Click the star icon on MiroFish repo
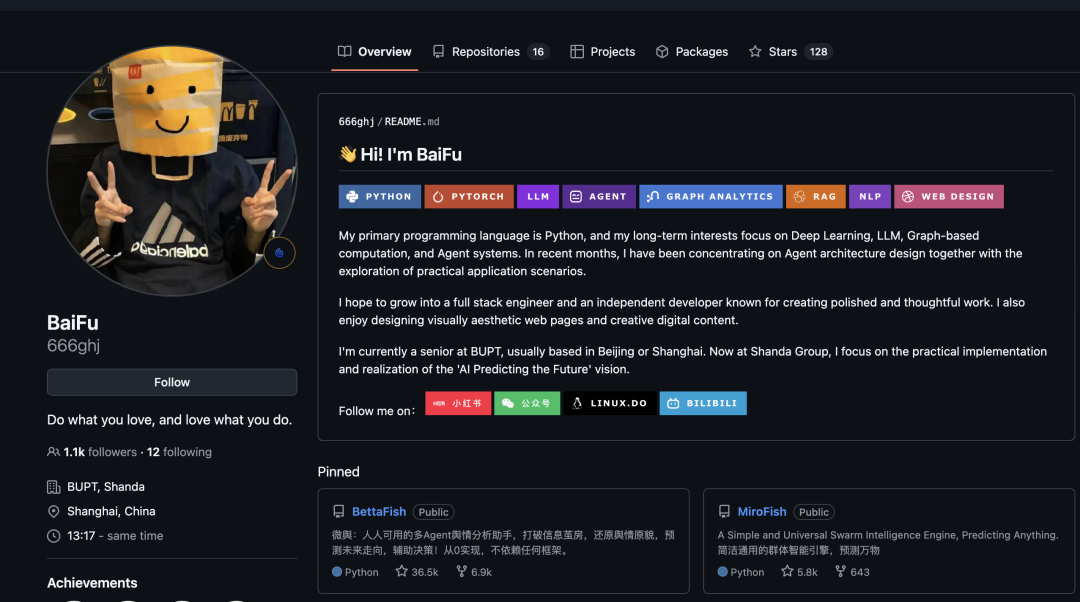Screen dimensions: 1080x602 (787, 572)
